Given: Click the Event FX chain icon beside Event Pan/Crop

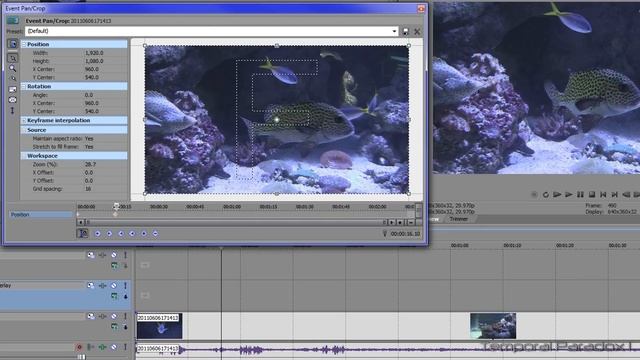Looking at the screenshot, I should 13,20.
